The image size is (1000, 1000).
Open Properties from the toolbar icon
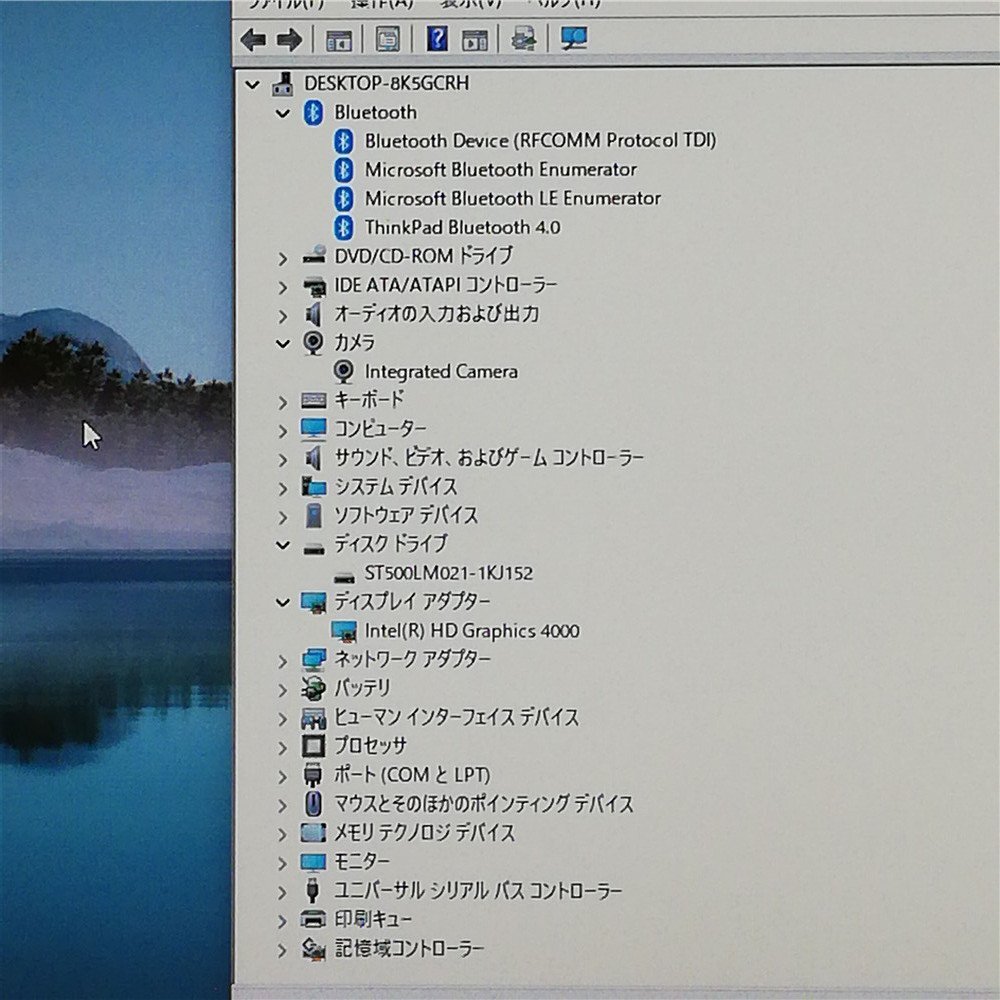click(386, 38)
